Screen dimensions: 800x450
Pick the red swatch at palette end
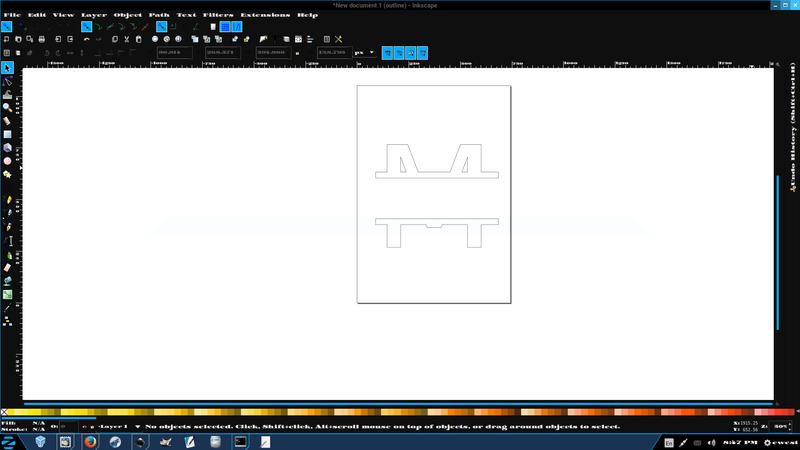click(x=791, y=412)
